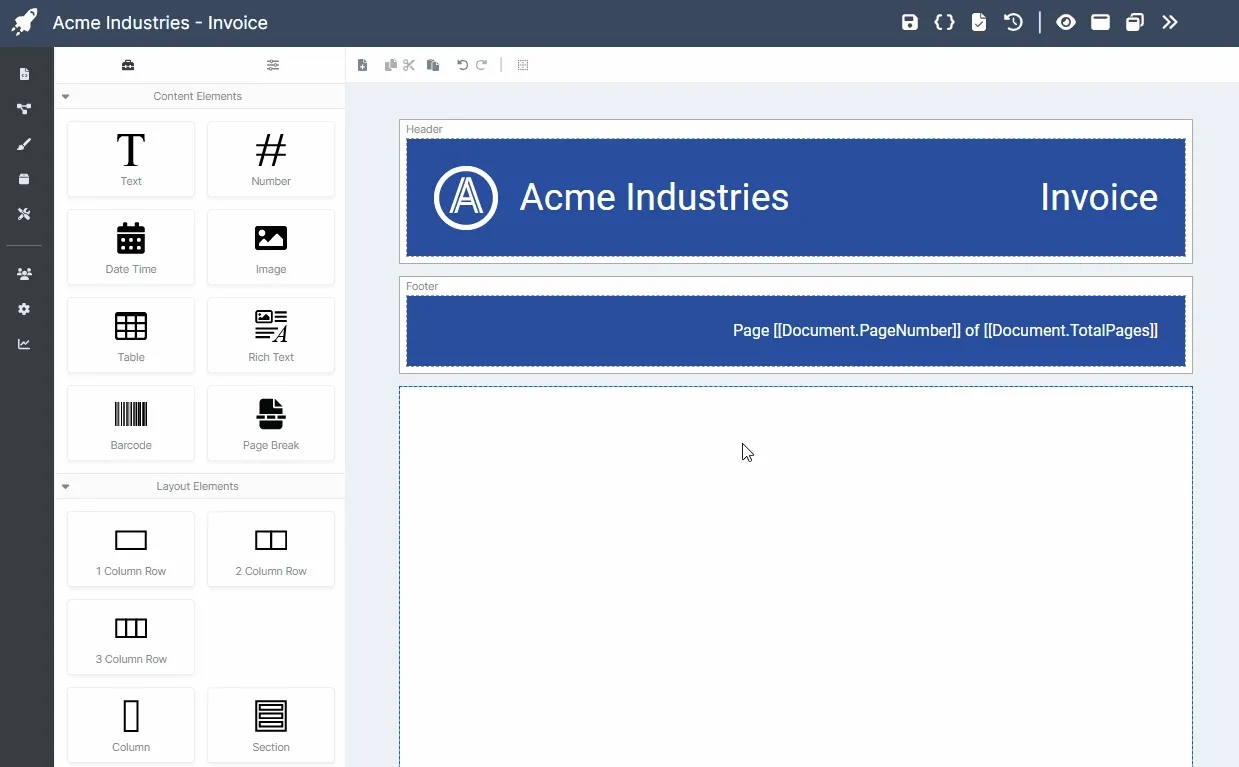Click the Acme Industries Invoice header banner
This screenshot has height=767, width=1239.
click(x=795, y=198)
